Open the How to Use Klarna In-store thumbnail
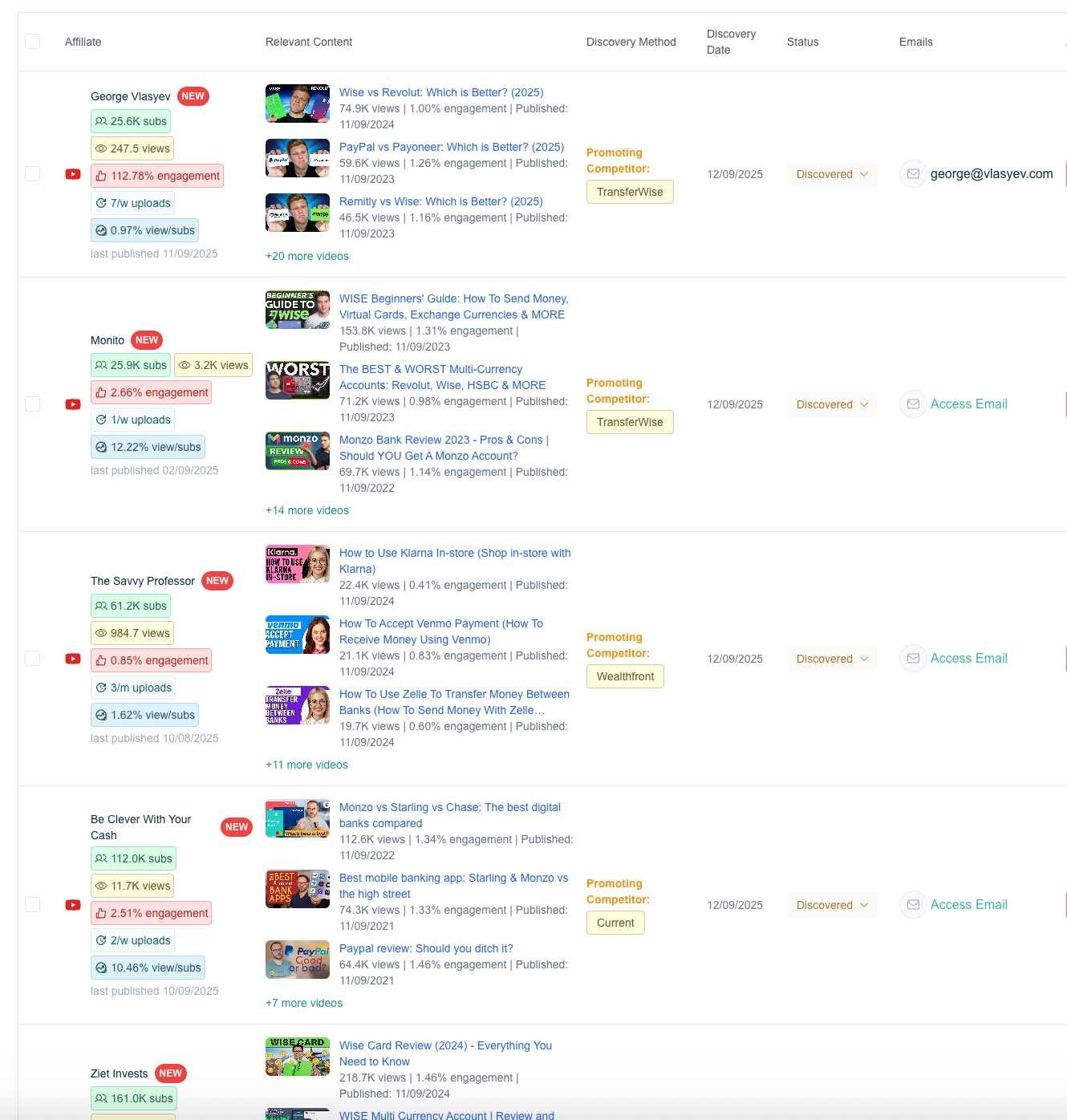Image resolution: width=1067 pixels, height=1120 pixels. [298, 564]
